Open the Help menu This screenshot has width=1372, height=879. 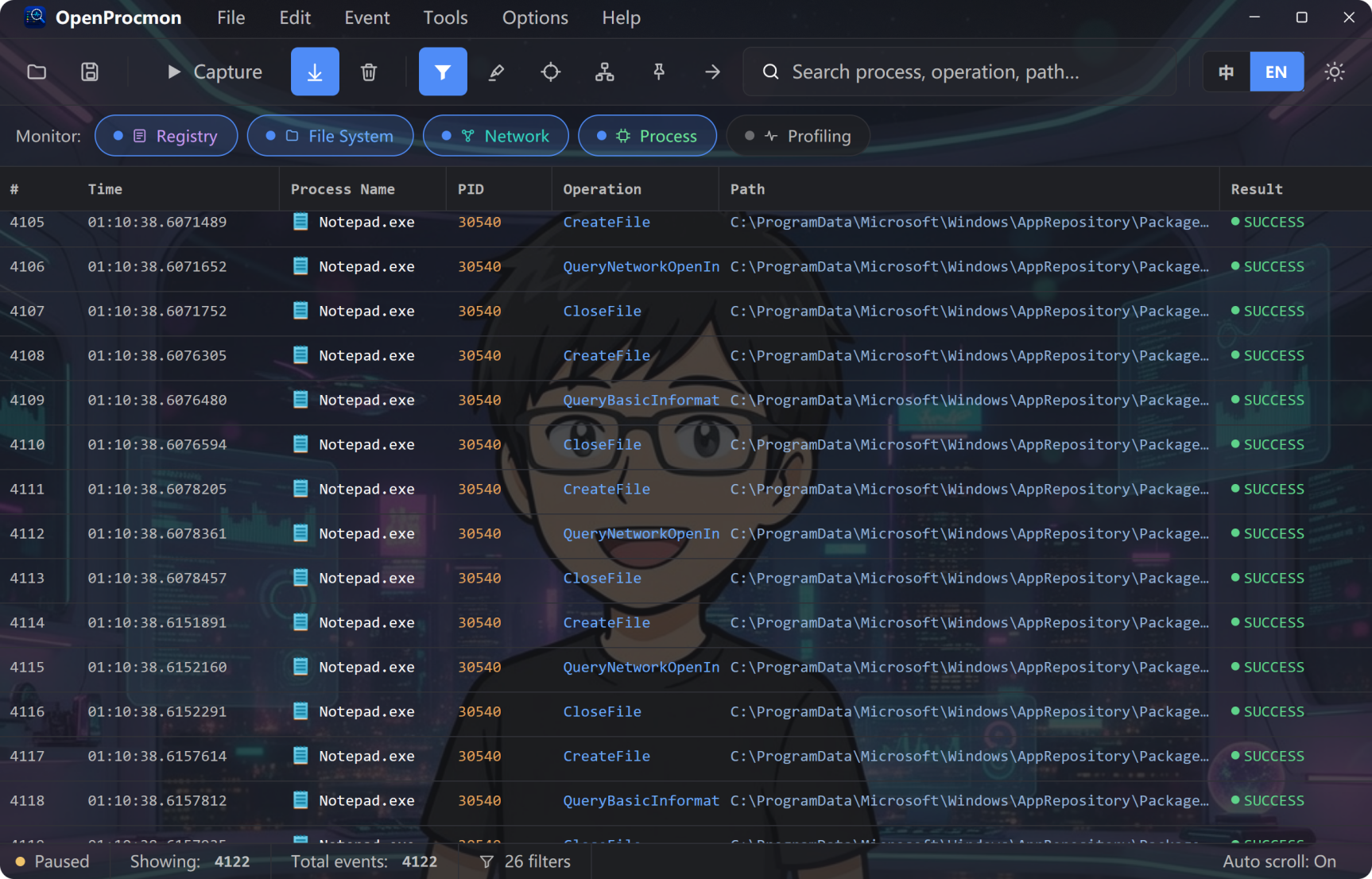tap(621, 17)
